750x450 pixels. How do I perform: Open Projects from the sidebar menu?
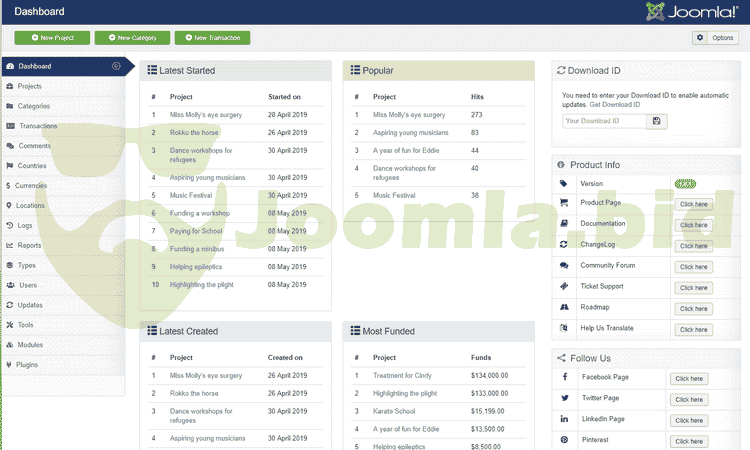click(30, 86)
